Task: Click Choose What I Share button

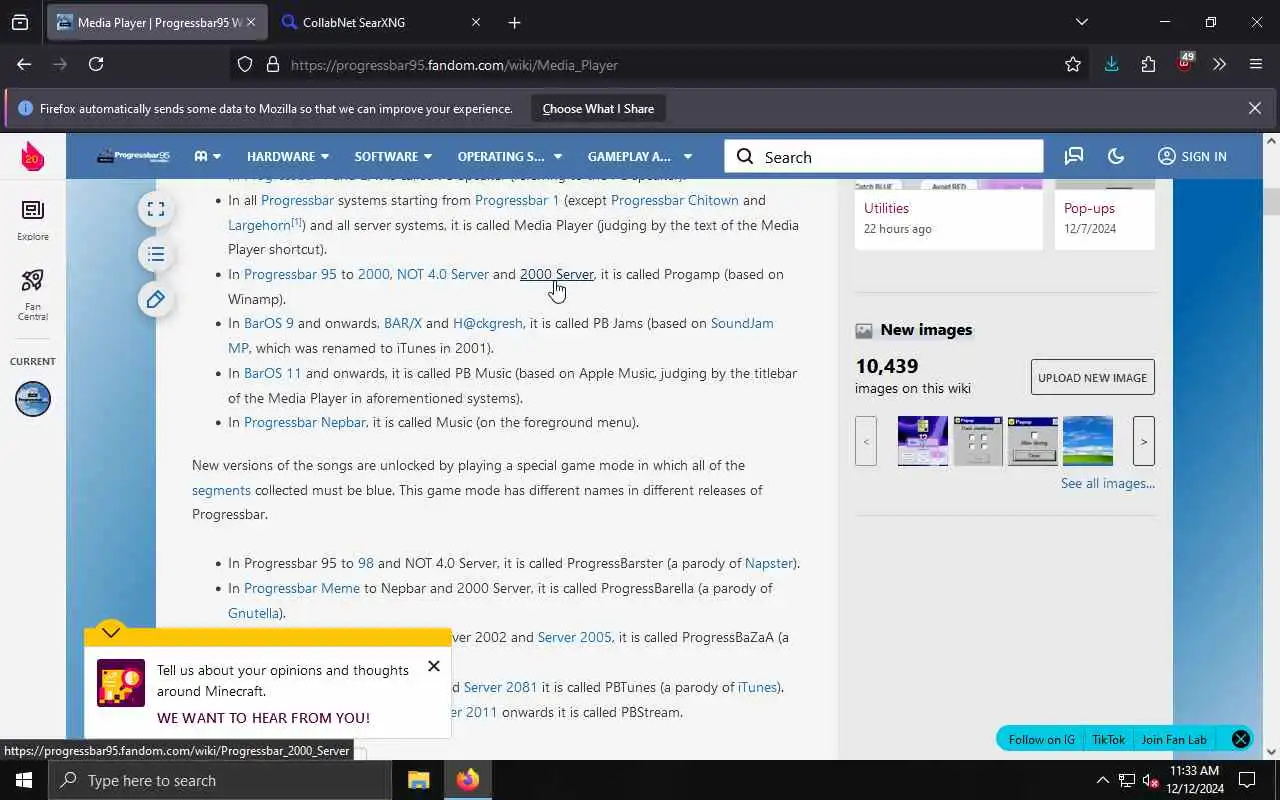Action: 598,108
